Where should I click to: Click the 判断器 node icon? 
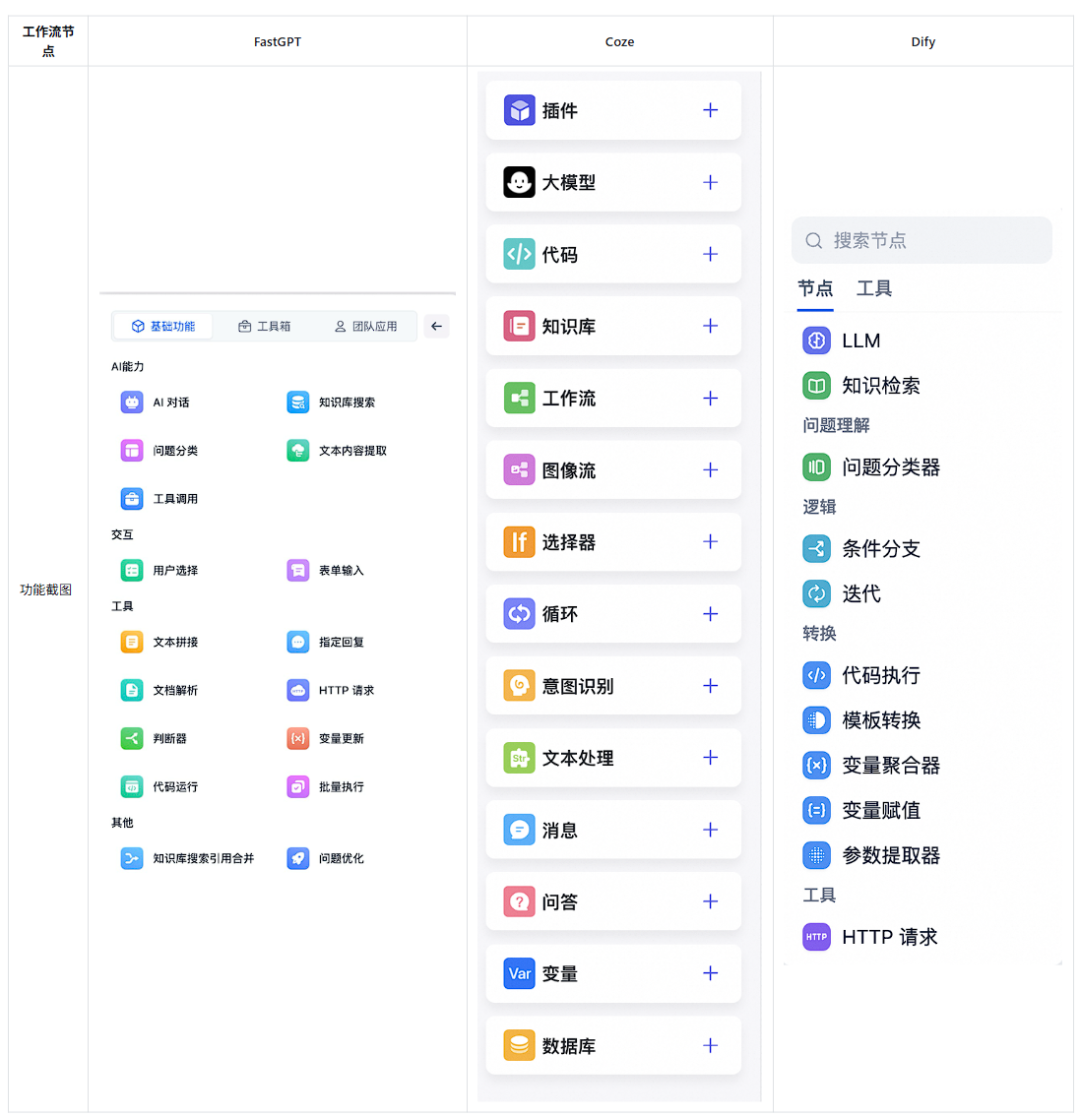tap(132, 738)
